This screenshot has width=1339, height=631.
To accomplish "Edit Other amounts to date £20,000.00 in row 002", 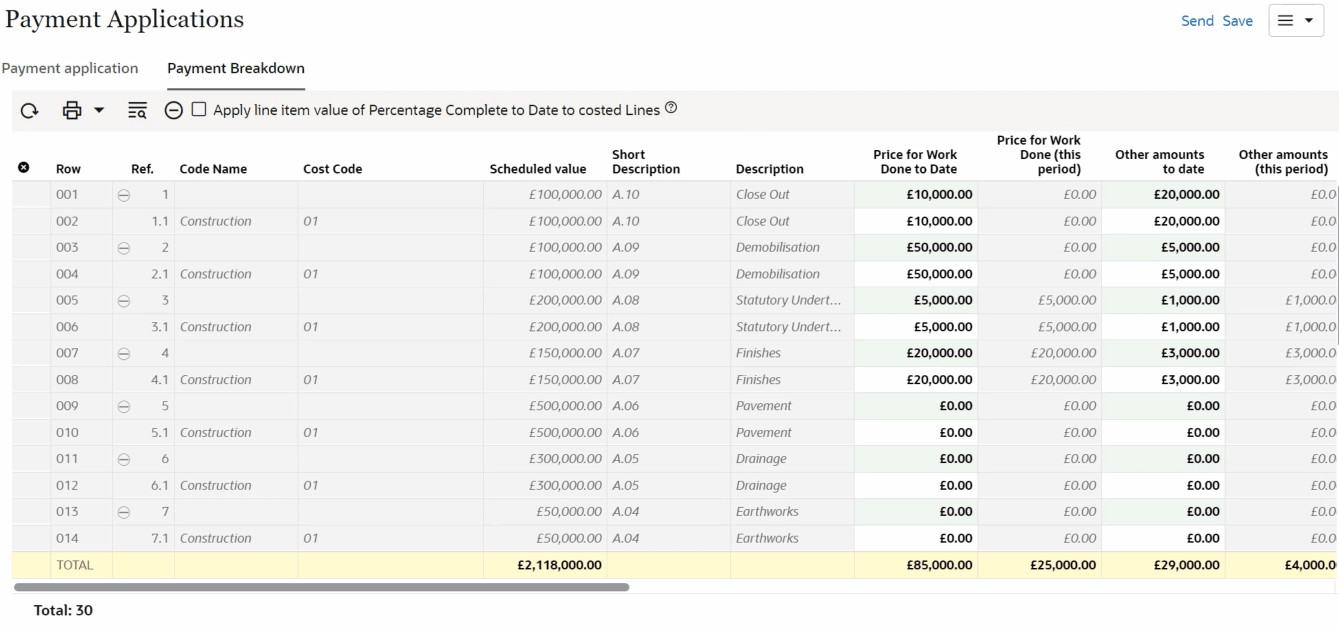I will [x=1163, y=221].
